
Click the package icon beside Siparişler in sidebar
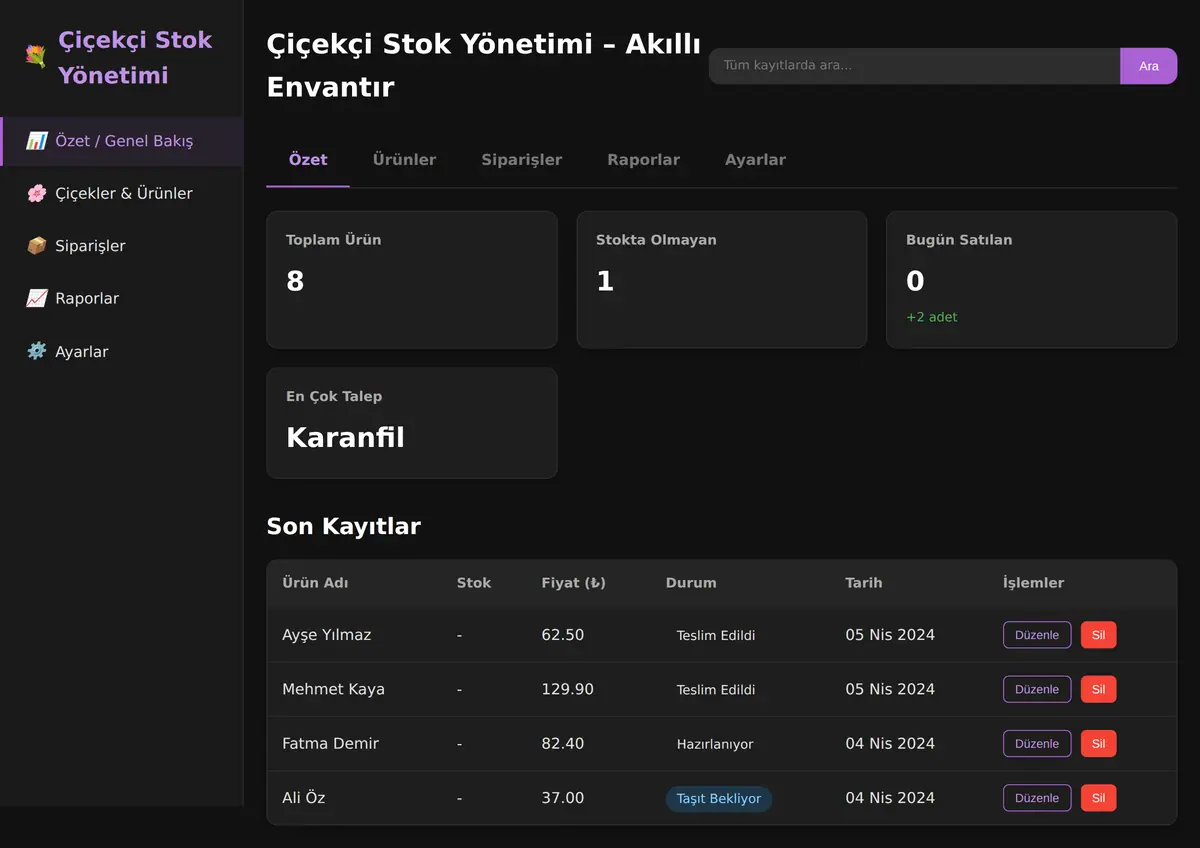[37, 246]
